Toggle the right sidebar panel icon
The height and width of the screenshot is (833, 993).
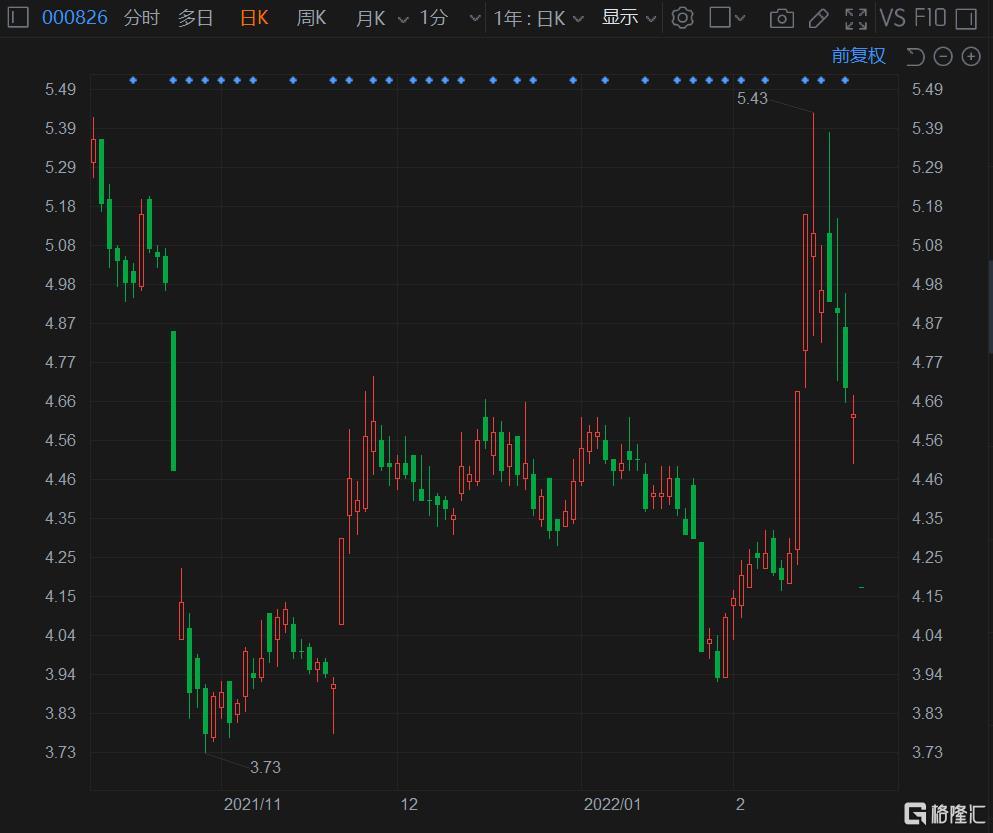coord(965,18)
